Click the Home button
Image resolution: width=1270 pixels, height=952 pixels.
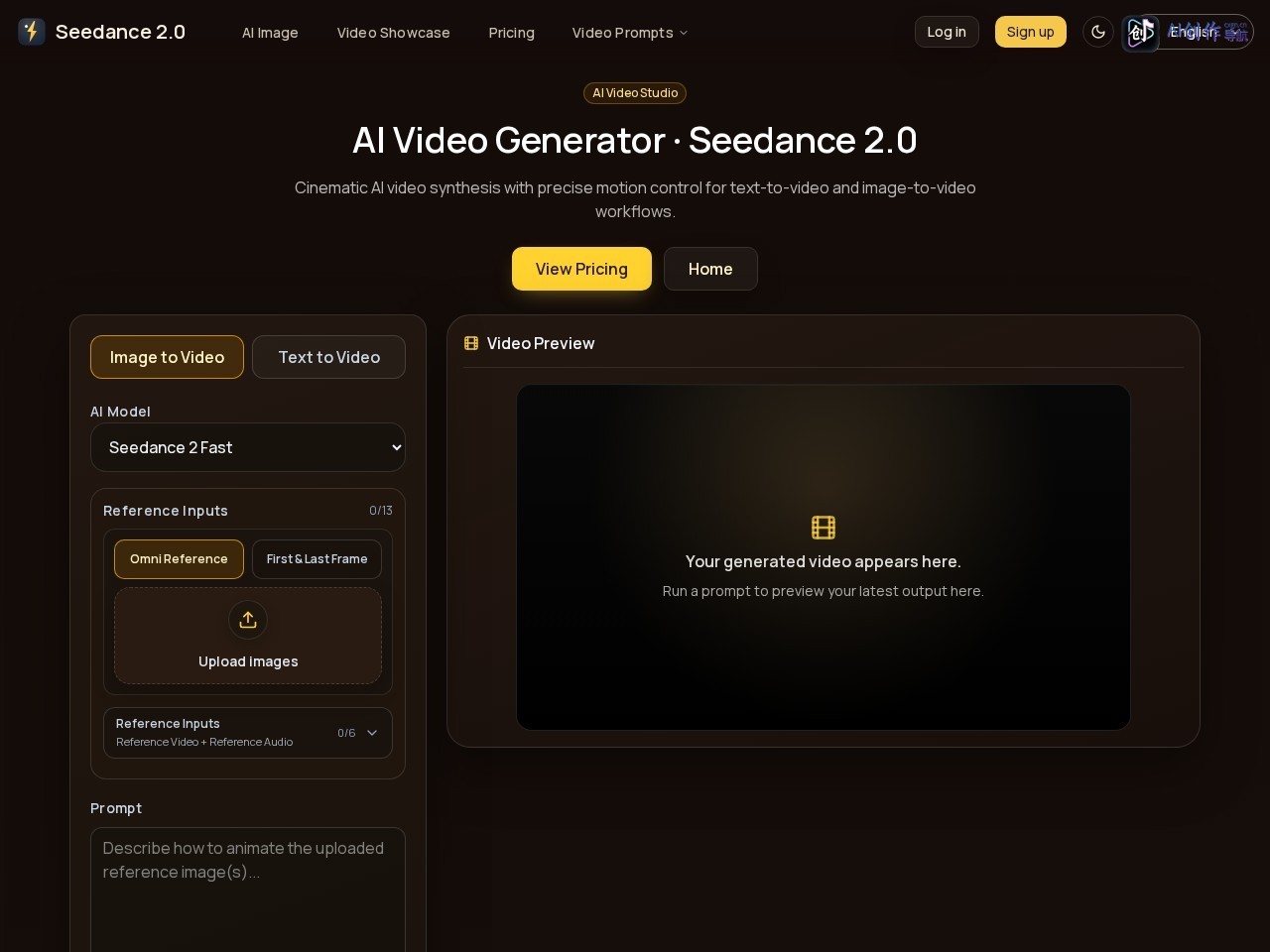(x=710, y=269)
